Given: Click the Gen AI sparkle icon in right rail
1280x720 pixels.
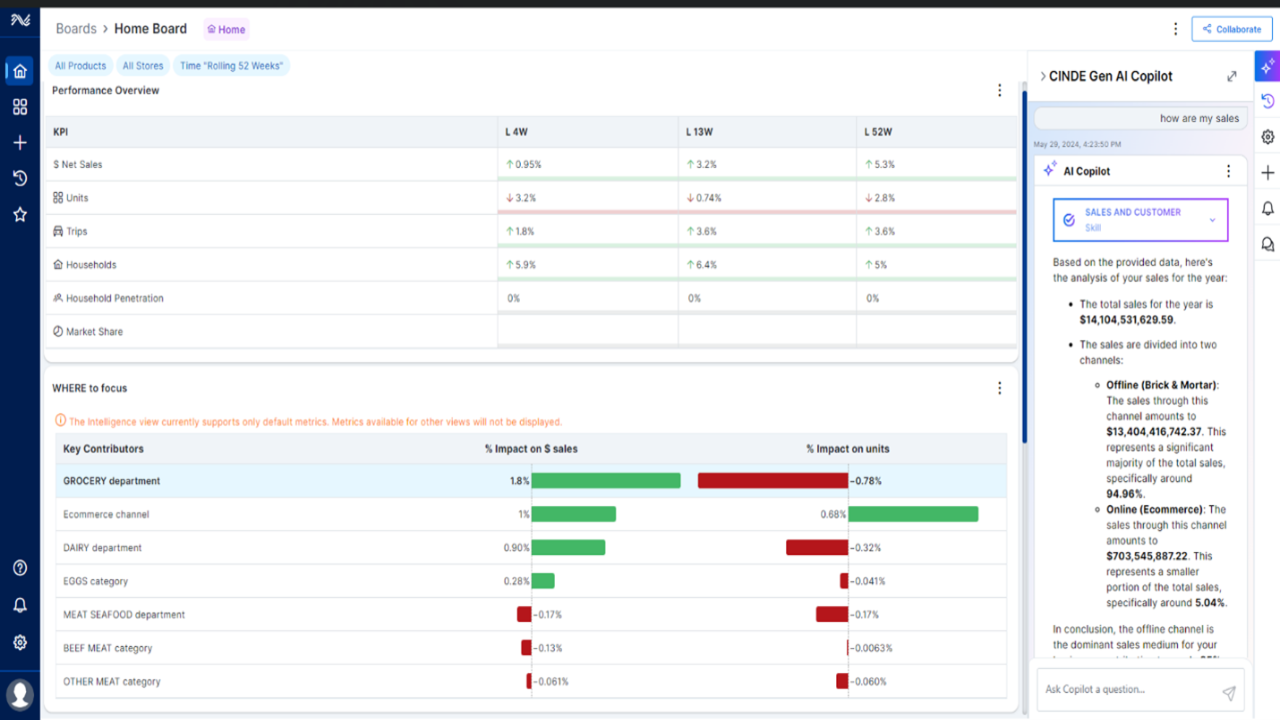Looking at the screenshot, I should [x=1267, y=66].
